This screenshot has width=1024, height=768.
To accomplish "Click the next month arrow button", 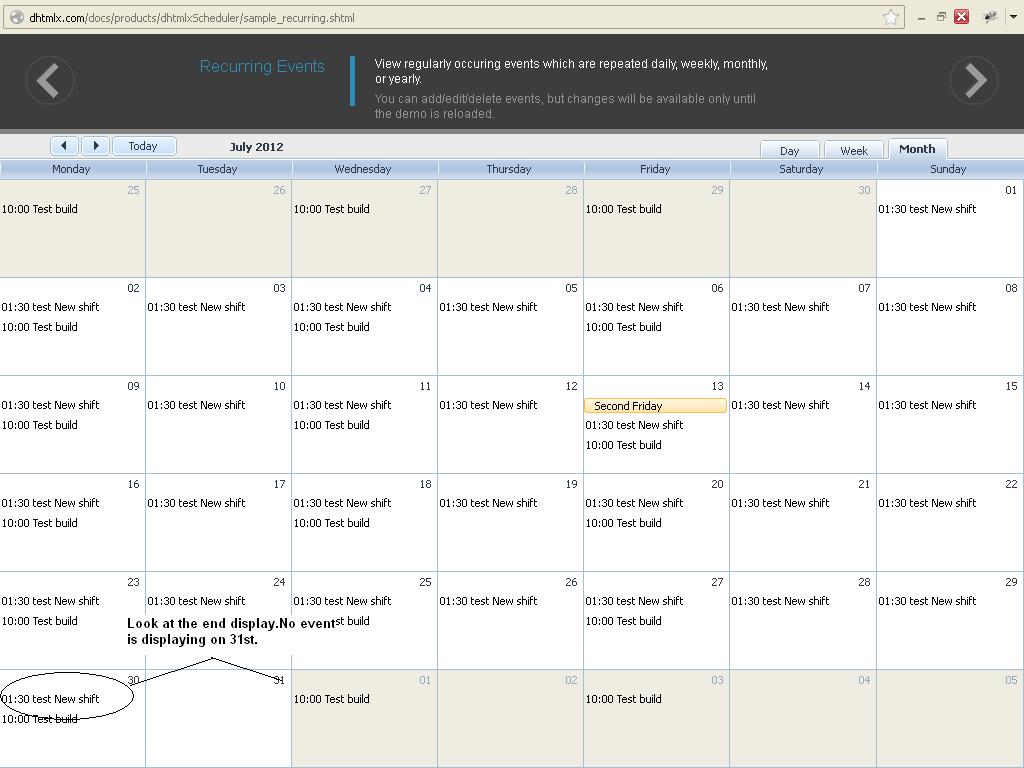I will [x=95, y=146].
